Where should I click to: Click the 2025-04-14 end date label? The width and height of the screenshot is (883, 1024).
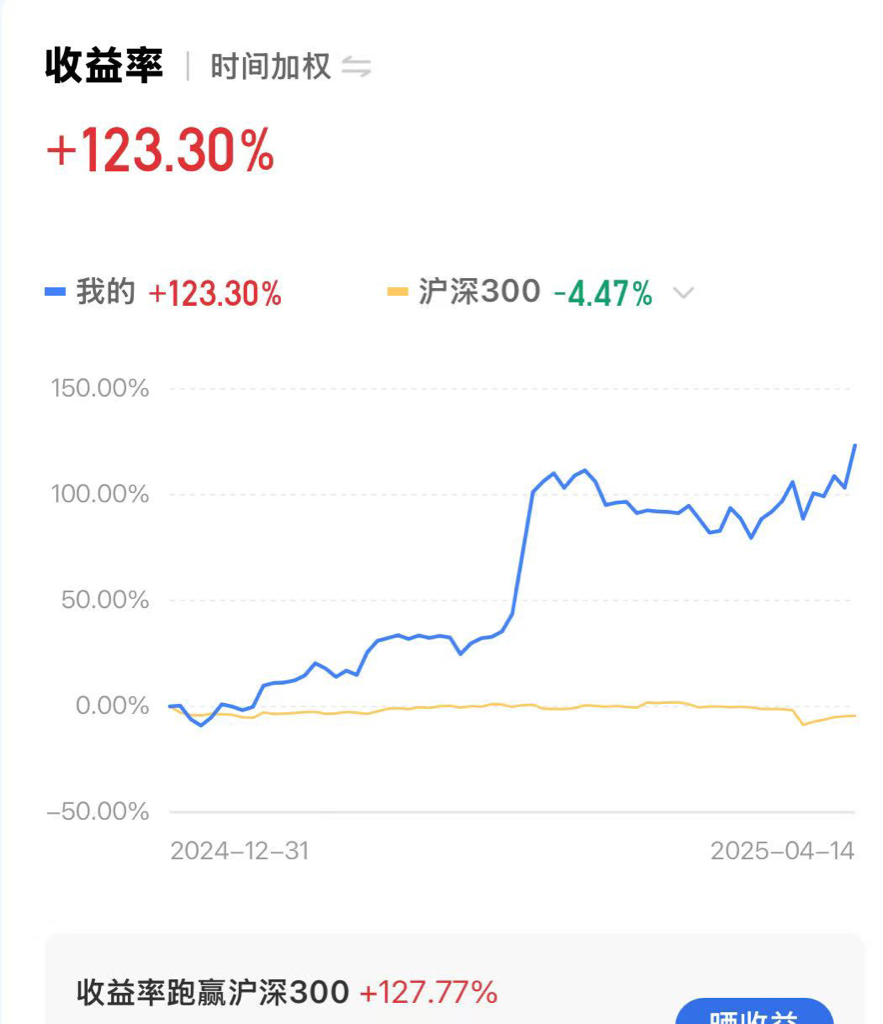pos(782,851)
